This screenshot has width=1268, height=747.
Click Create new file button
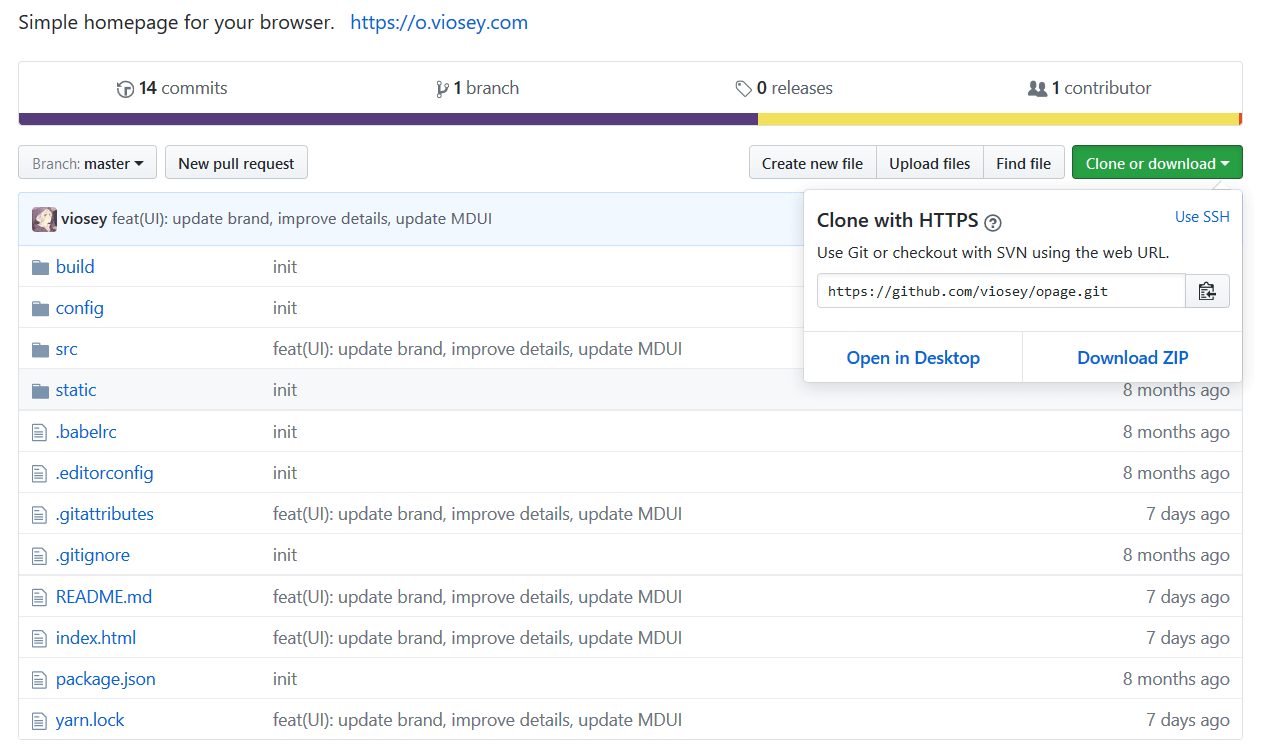coord(812,163)
